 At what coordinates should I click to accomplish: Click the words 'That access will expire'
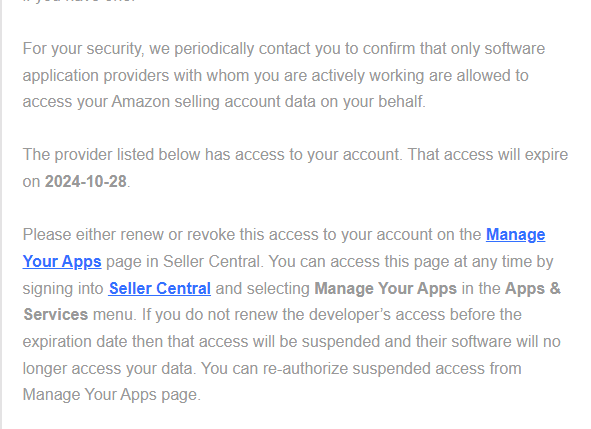point(488,155)
